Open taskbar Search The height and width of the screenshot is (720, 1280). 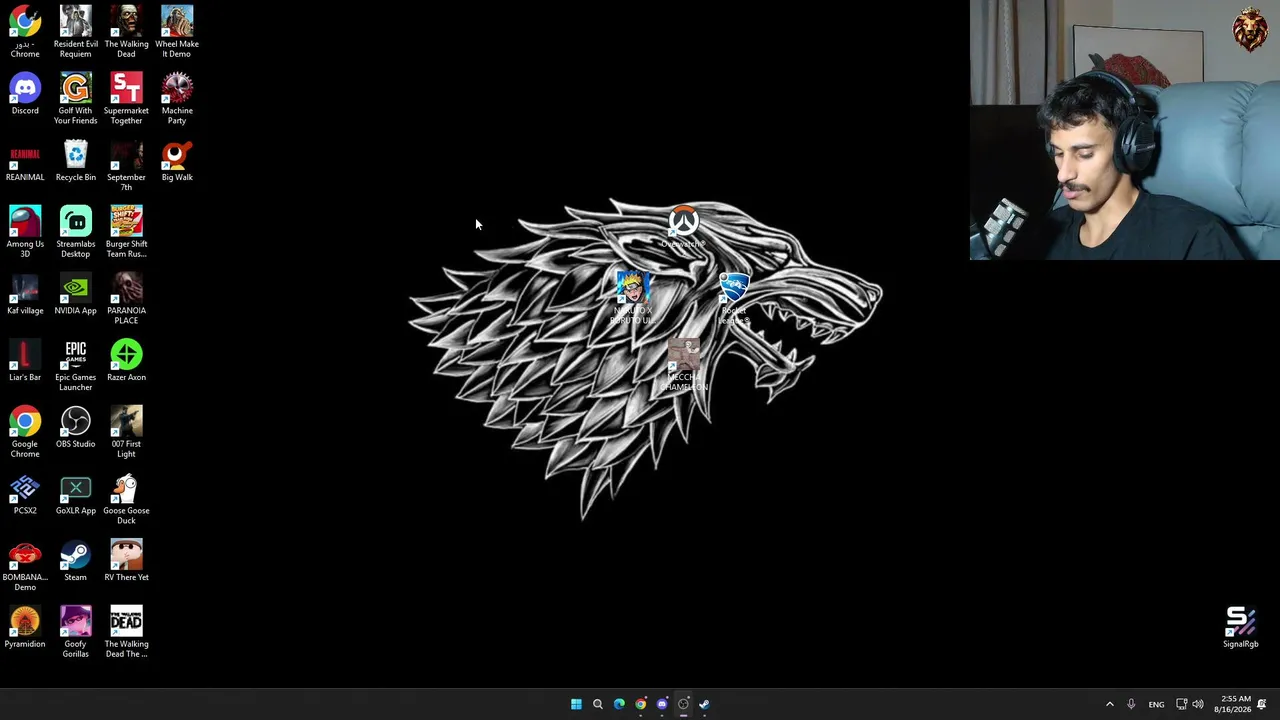click(x=598, y=704)
